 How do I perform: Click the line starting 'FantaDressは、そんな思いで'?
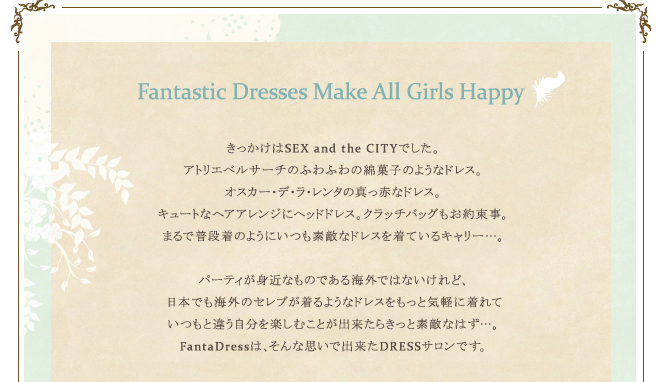pos(333,346)
